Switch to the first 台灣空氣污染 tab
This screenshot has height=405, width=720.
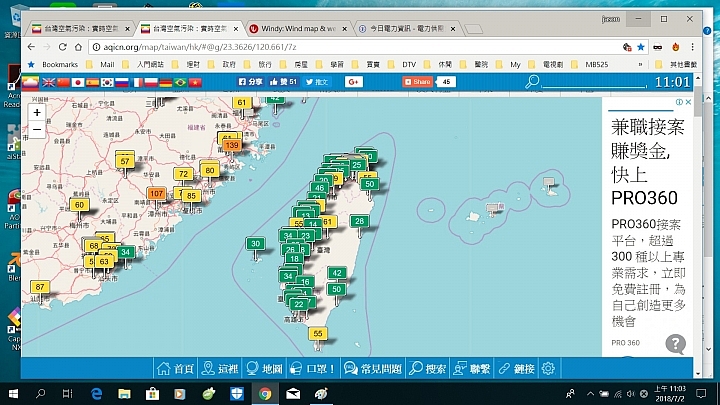tap(81, 28)
